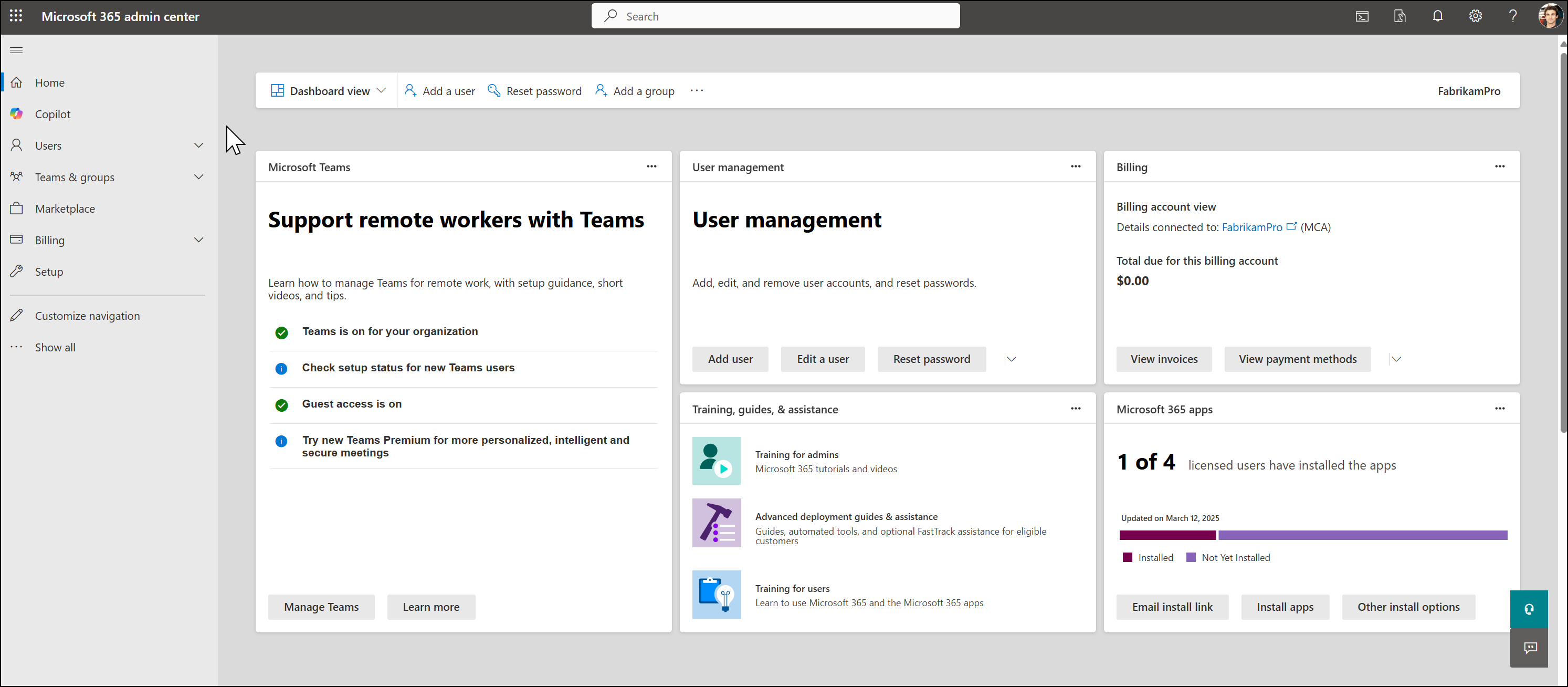The image size is (1568, 687).
Task: Expand the Teams & groups section
Action: point(199,176)
